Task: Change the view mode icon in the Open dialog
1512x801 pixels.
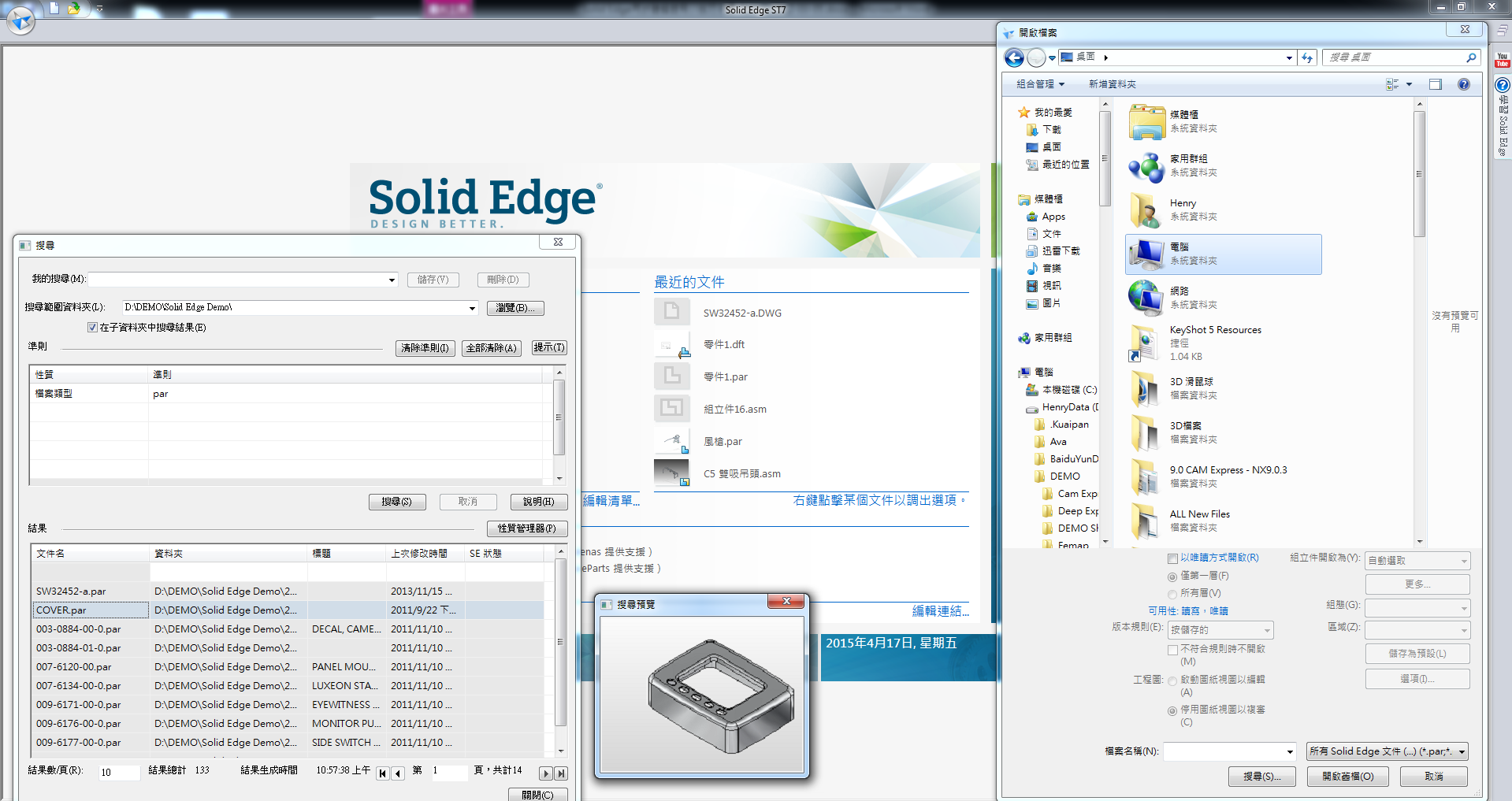Action: (1392, 84)
